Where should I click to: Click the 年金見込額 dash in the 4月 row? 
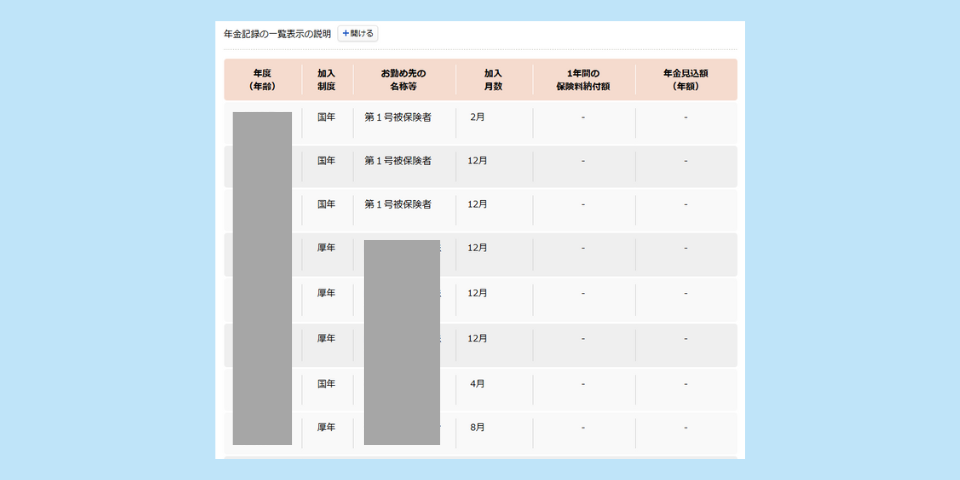pos(686,385)
